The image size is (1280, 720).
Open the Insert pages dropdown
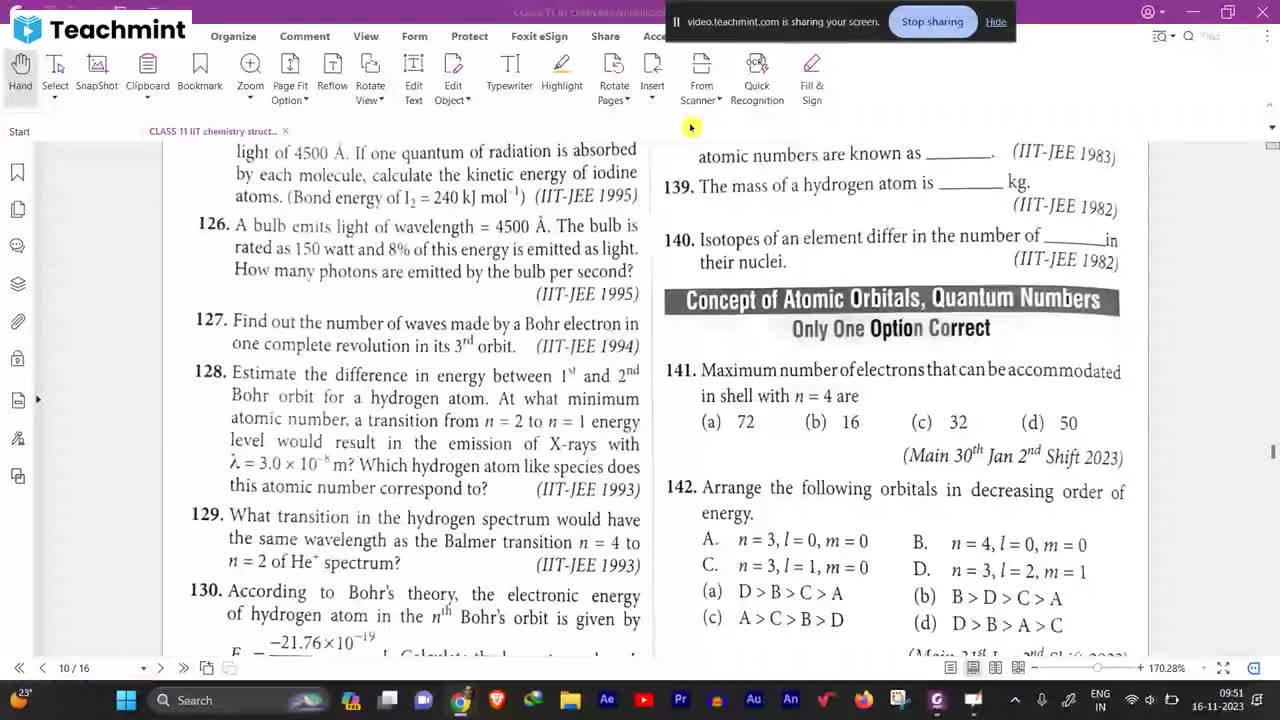click(x=652, y=74)
